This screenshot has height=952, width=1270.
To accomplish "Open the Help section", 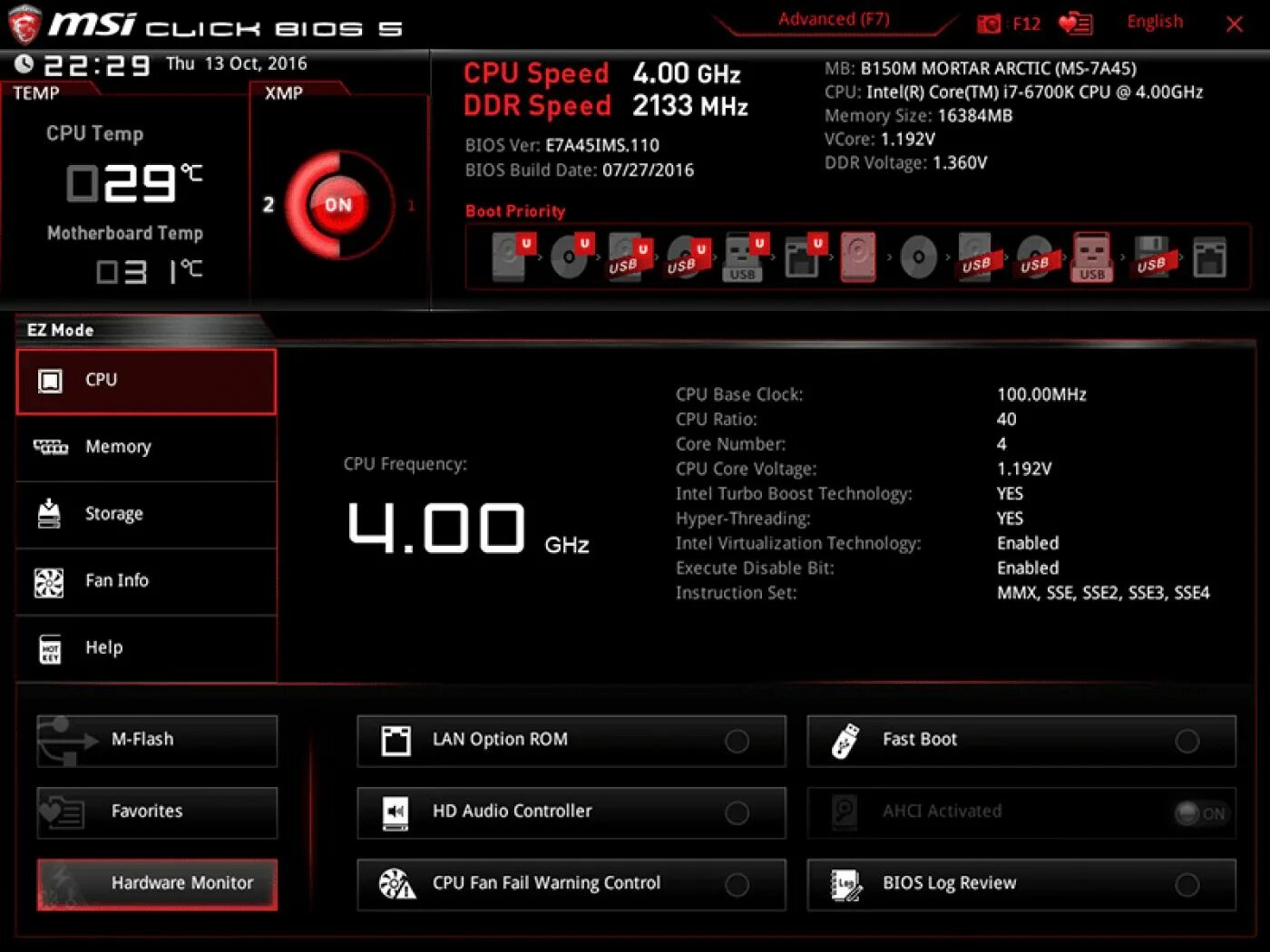I will [x=146, y=649].
